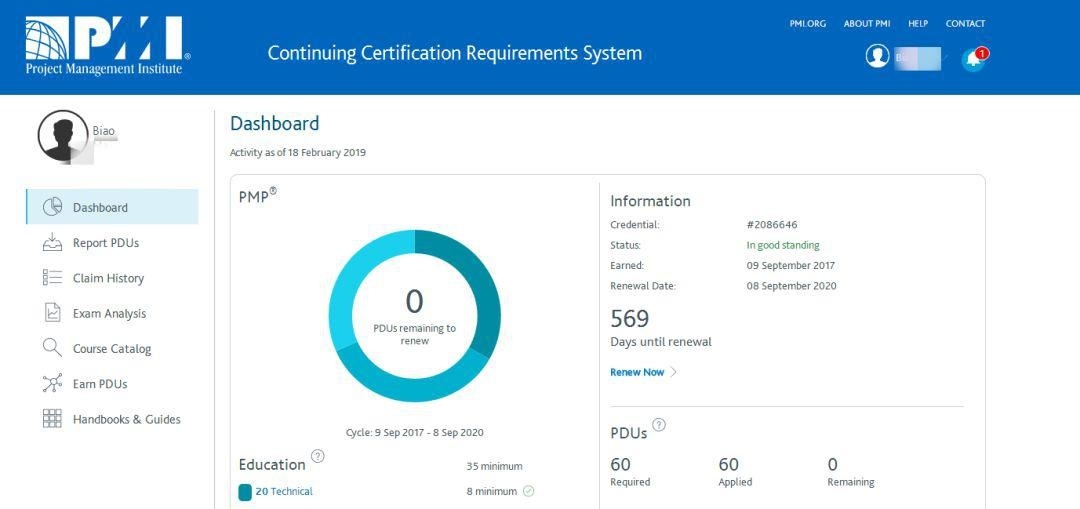Image resolution: width=1080 pixels, height=509 pixels.
Task: Open the notifications bell
Action: click(x=973, y=59)
